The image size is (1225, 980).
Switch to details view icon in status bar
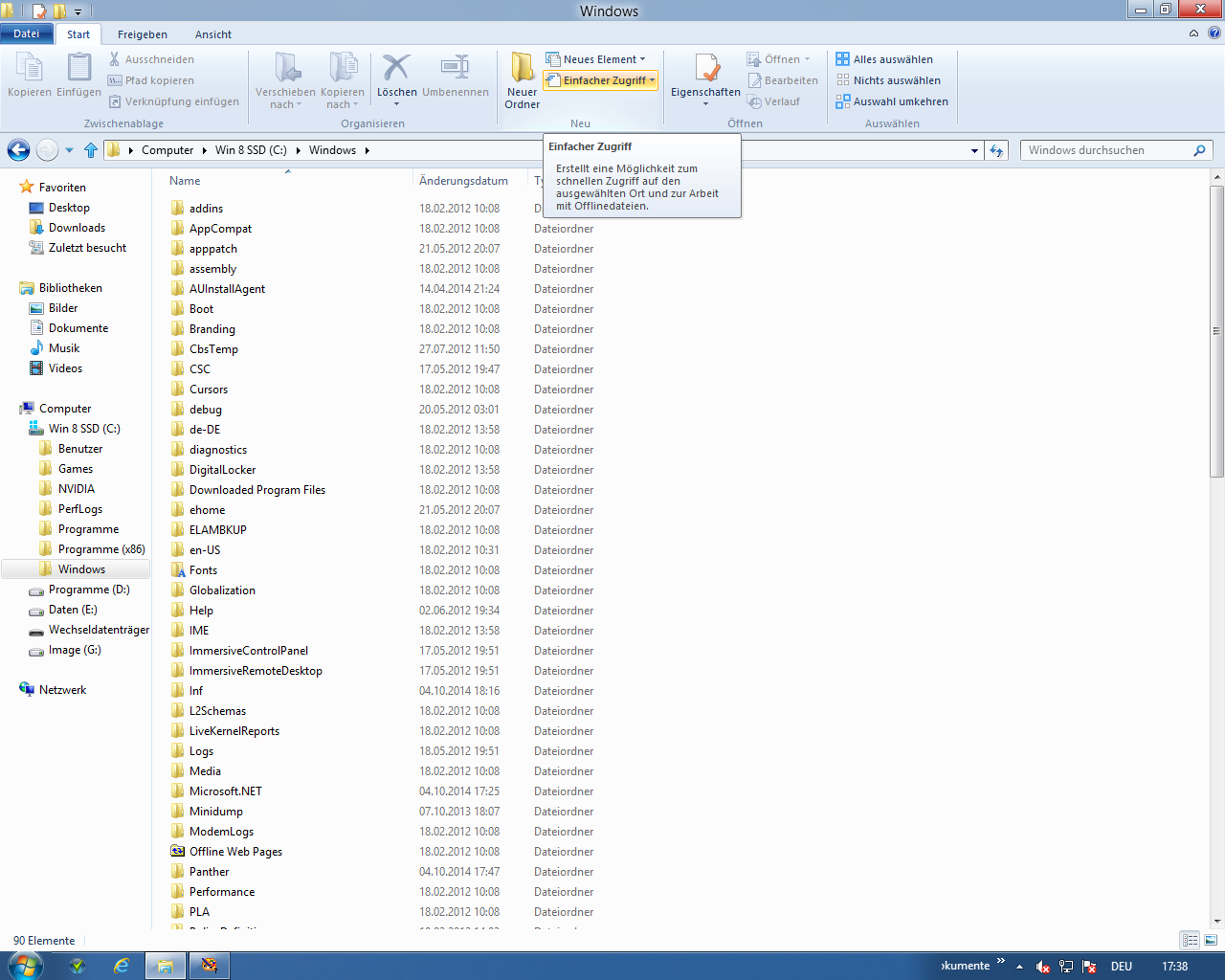[x=1190, y=941]
